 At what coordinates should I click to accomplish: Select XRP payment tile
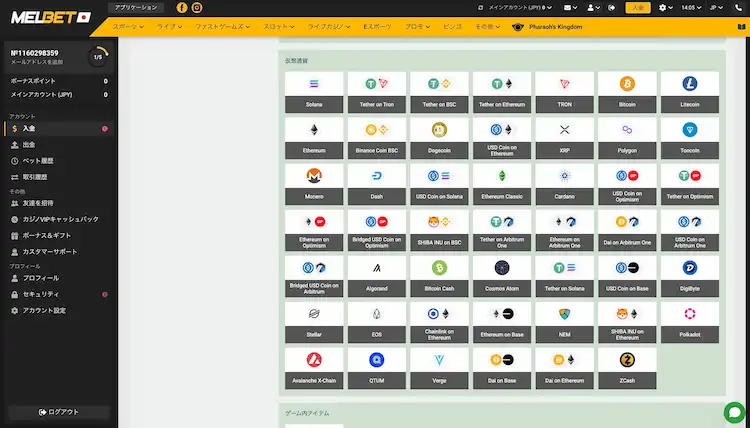564,138
